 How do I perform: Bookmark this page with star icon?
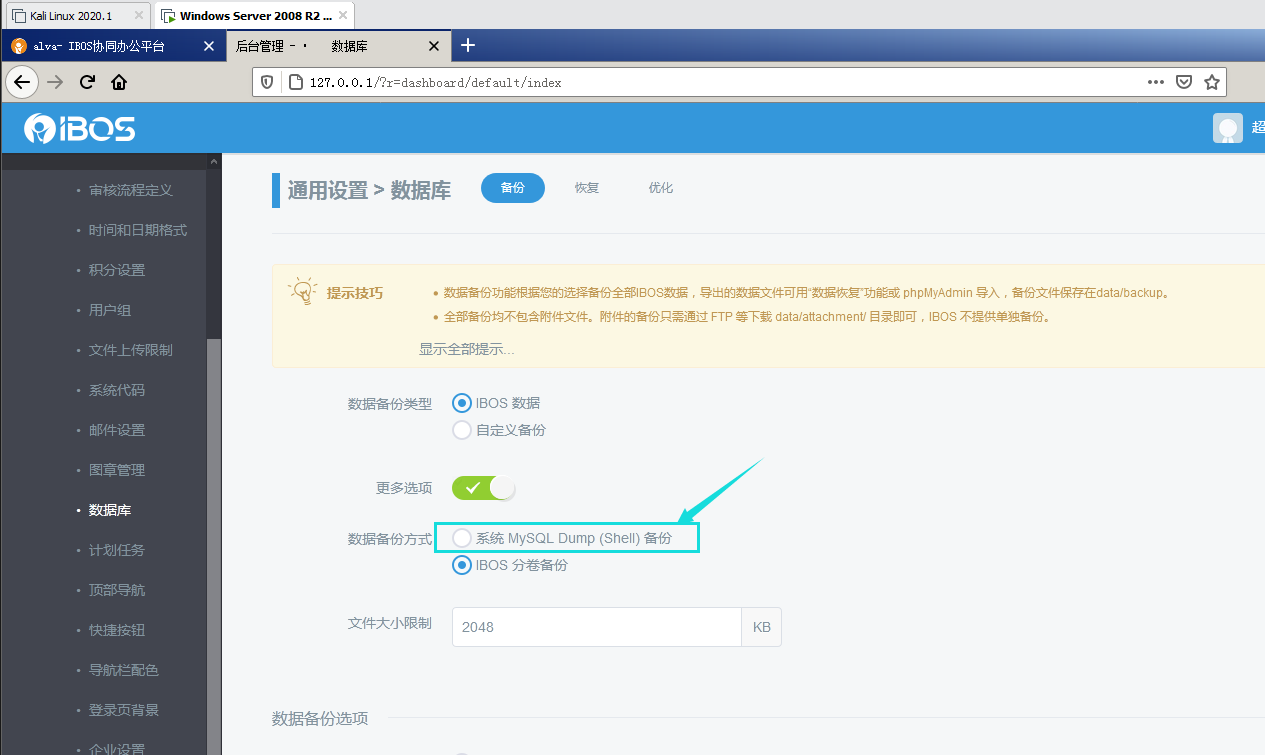pyautogui.click(x=1211, y=82)
